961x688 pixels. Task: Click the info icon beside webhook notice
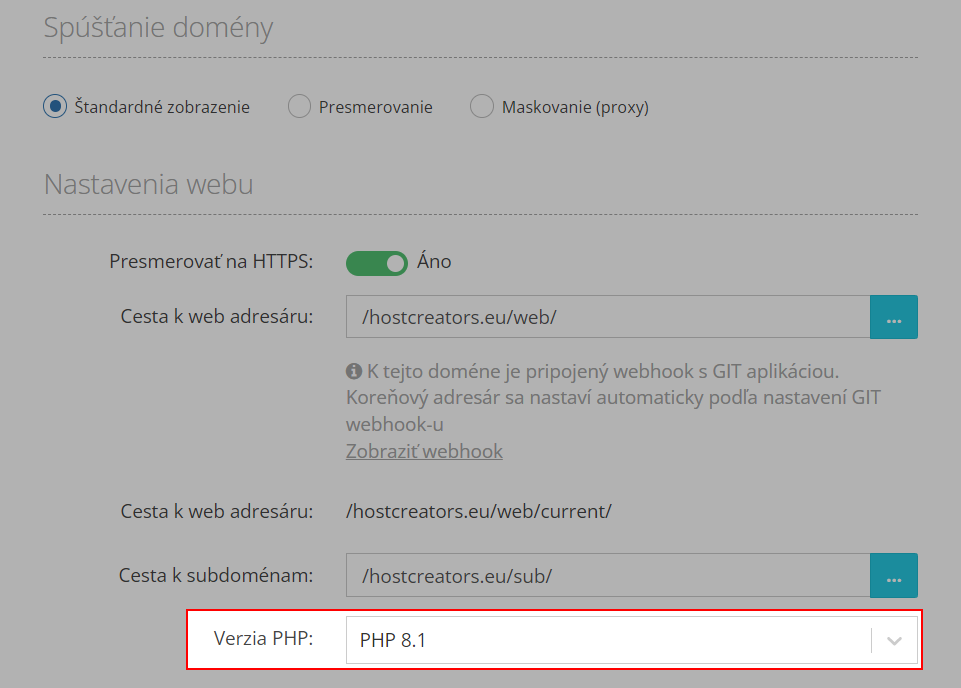(x=354, y=371)
